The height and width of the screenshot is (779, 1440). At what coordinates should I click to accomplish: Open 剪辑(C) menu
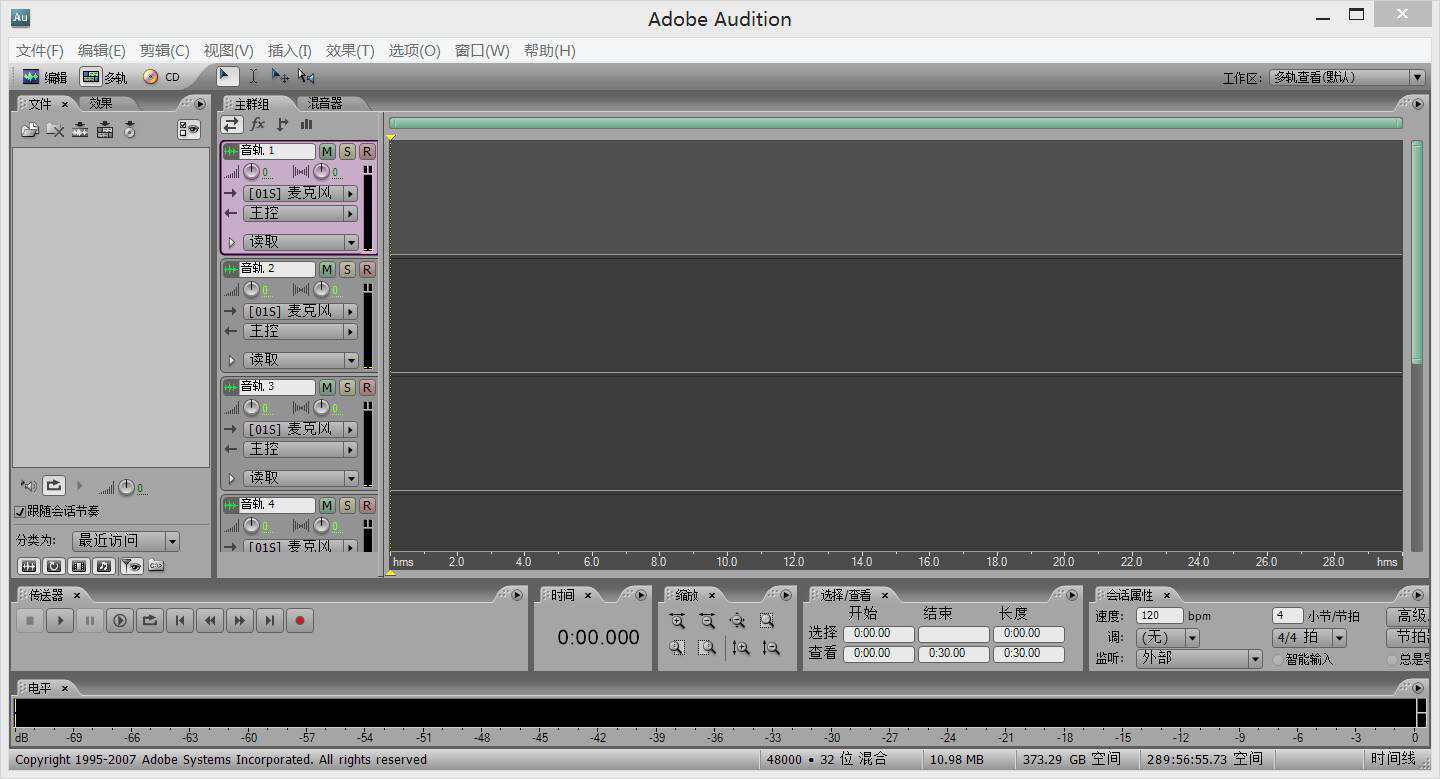coord(164,51)
